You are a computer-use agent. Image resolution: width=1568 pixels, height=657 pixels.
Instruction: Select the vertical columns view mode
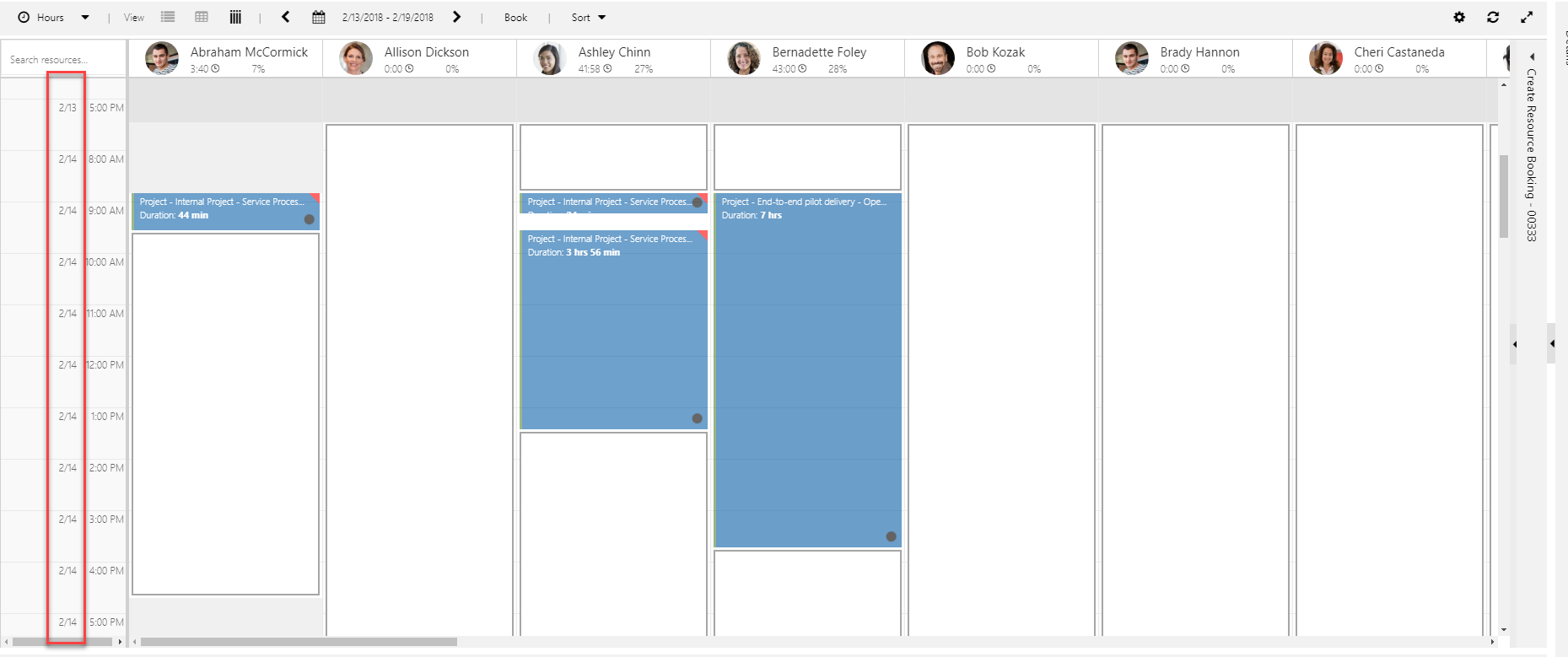235,17
